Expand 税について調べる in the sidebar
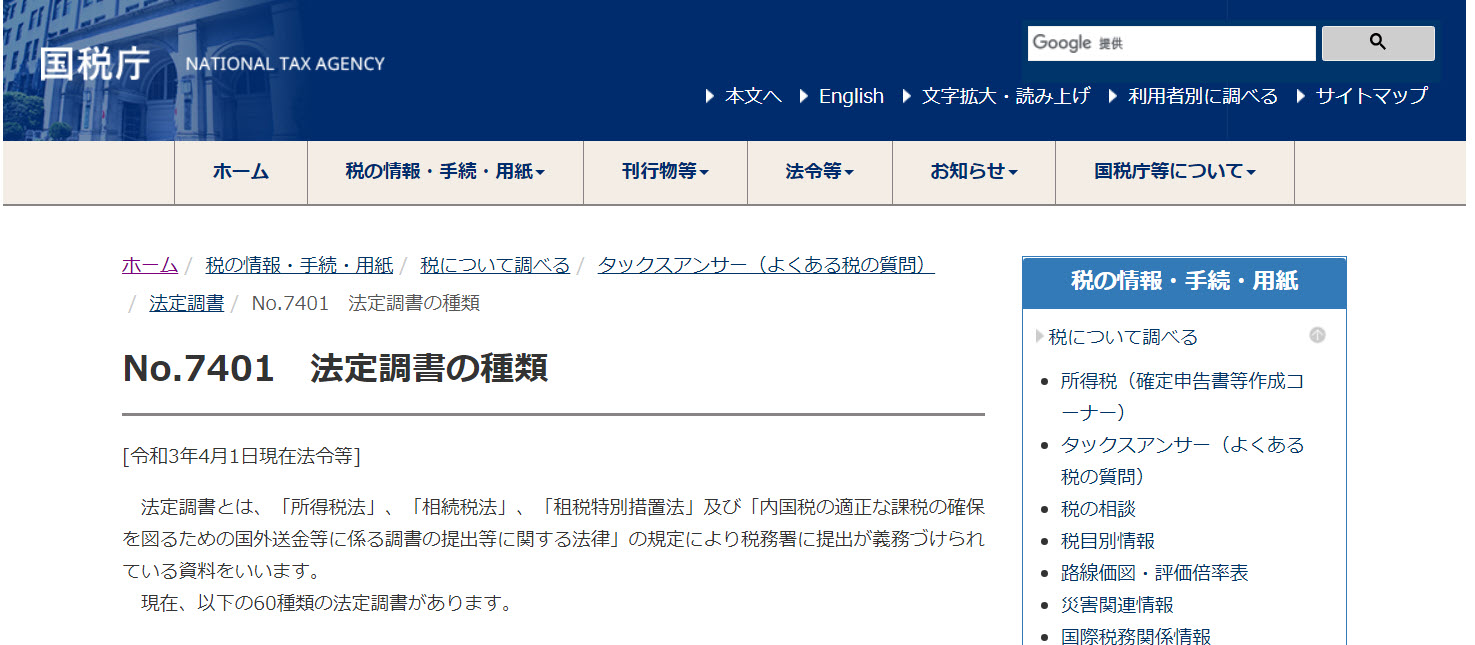The image size is (1475, 645). click(x=1122, y=337)
